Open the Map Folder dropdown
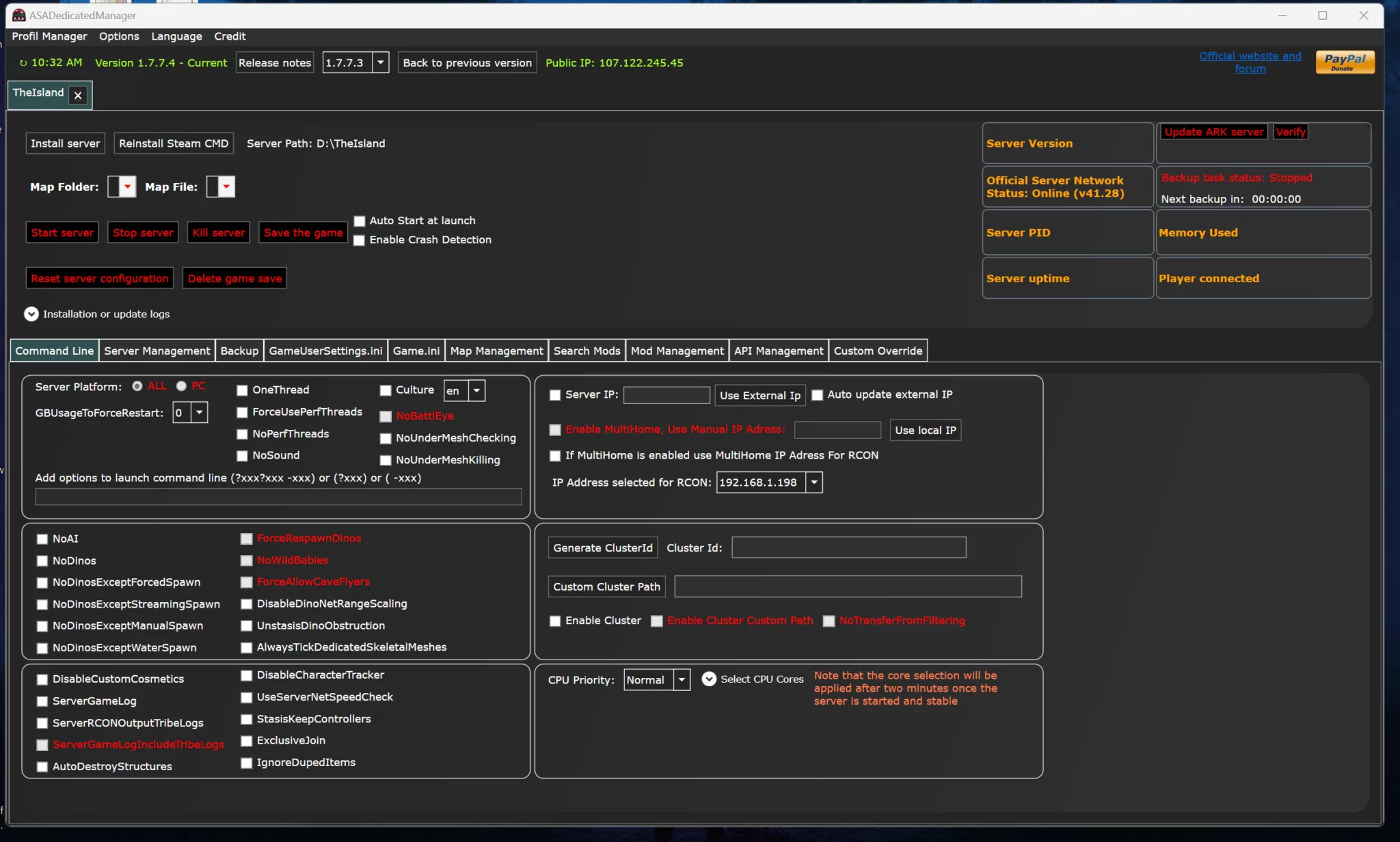Image resolution: width=1400 pixels, height=842 pixels. coord(127,187)
